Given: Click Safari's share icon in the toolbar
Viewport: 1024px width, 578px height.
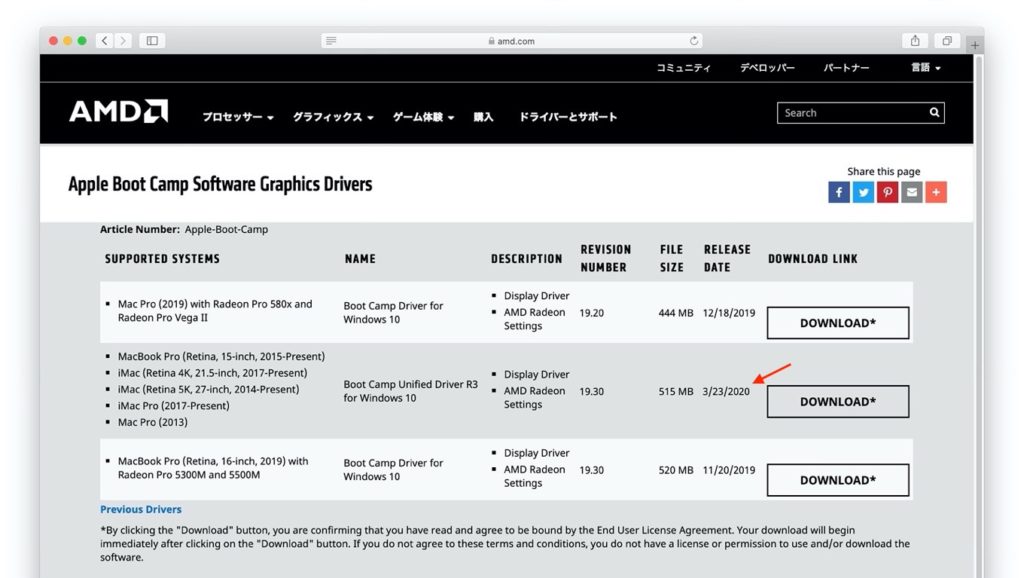Looking at the screenshot, I should tap(914, 41).
